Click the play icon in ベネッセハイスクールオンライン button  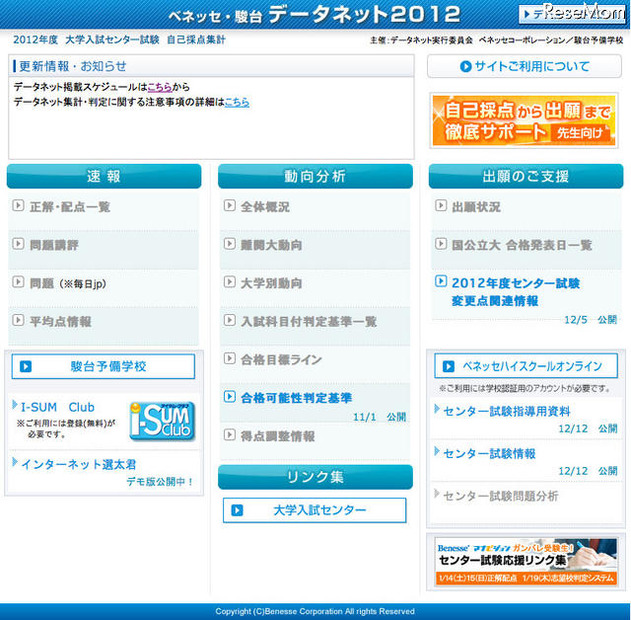pyautogui.click(x=448, y=366)
